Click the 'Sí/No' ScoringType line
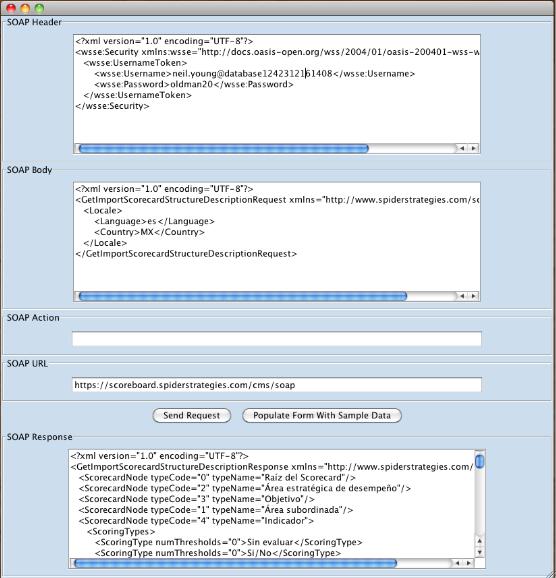This screenshot has width=556, height=578. click(x=218, y=553)
